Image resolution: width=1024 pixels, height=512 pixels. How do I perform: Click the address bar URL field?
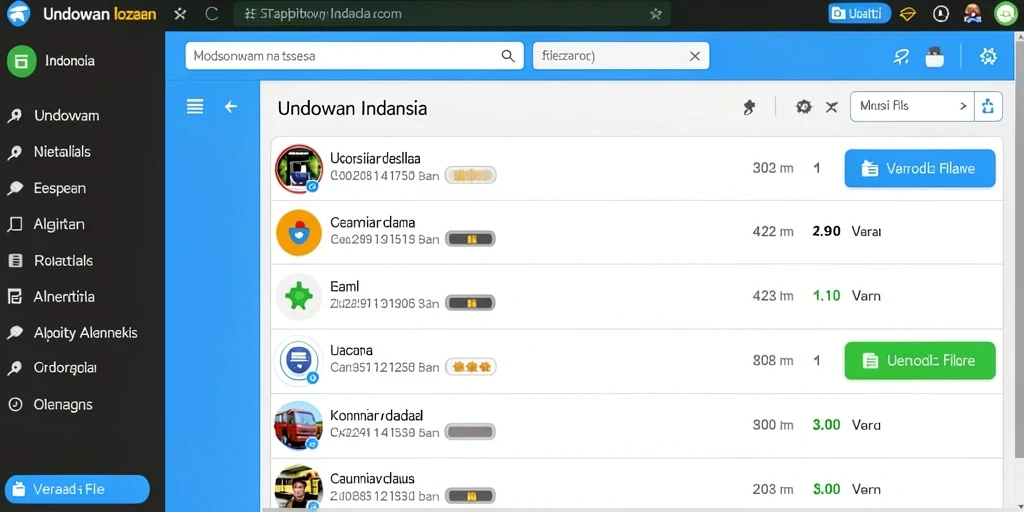[x=452, y=14]
